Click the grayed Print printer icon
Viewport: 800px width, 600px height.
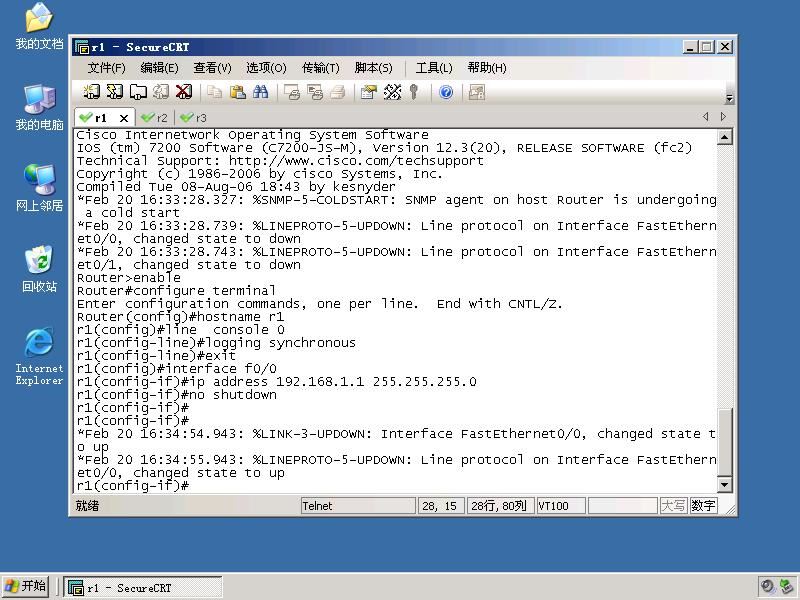(x=338, y=92)
